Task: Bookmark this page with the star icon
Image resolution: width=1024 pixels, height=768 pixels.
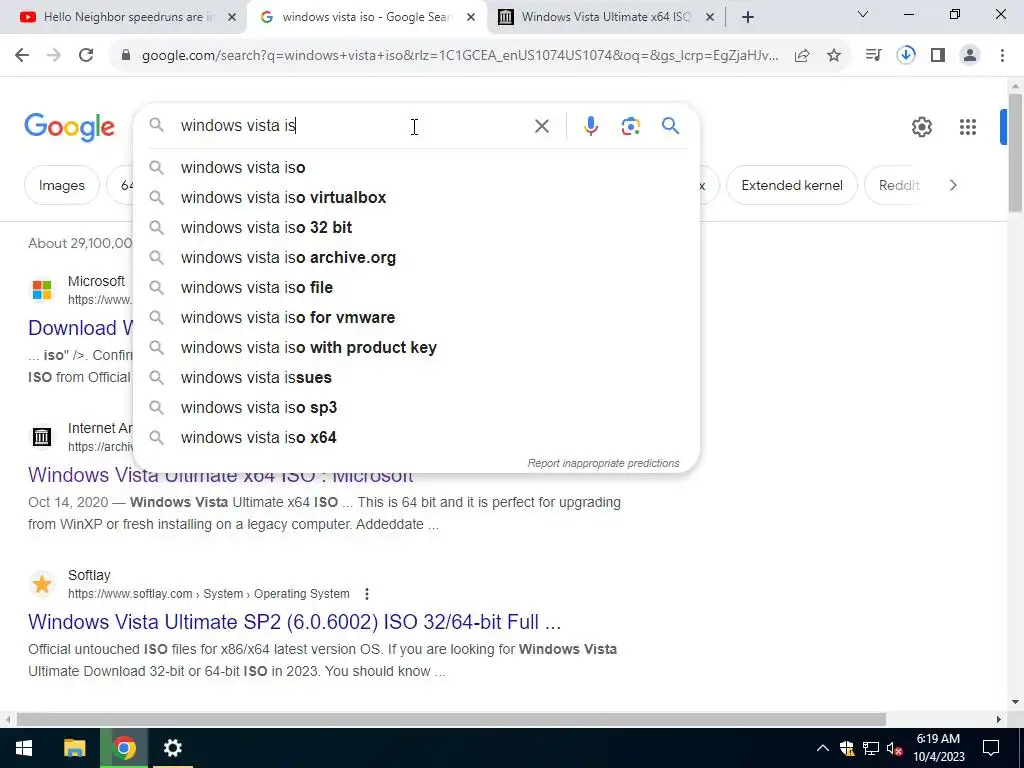Action: 834,56
